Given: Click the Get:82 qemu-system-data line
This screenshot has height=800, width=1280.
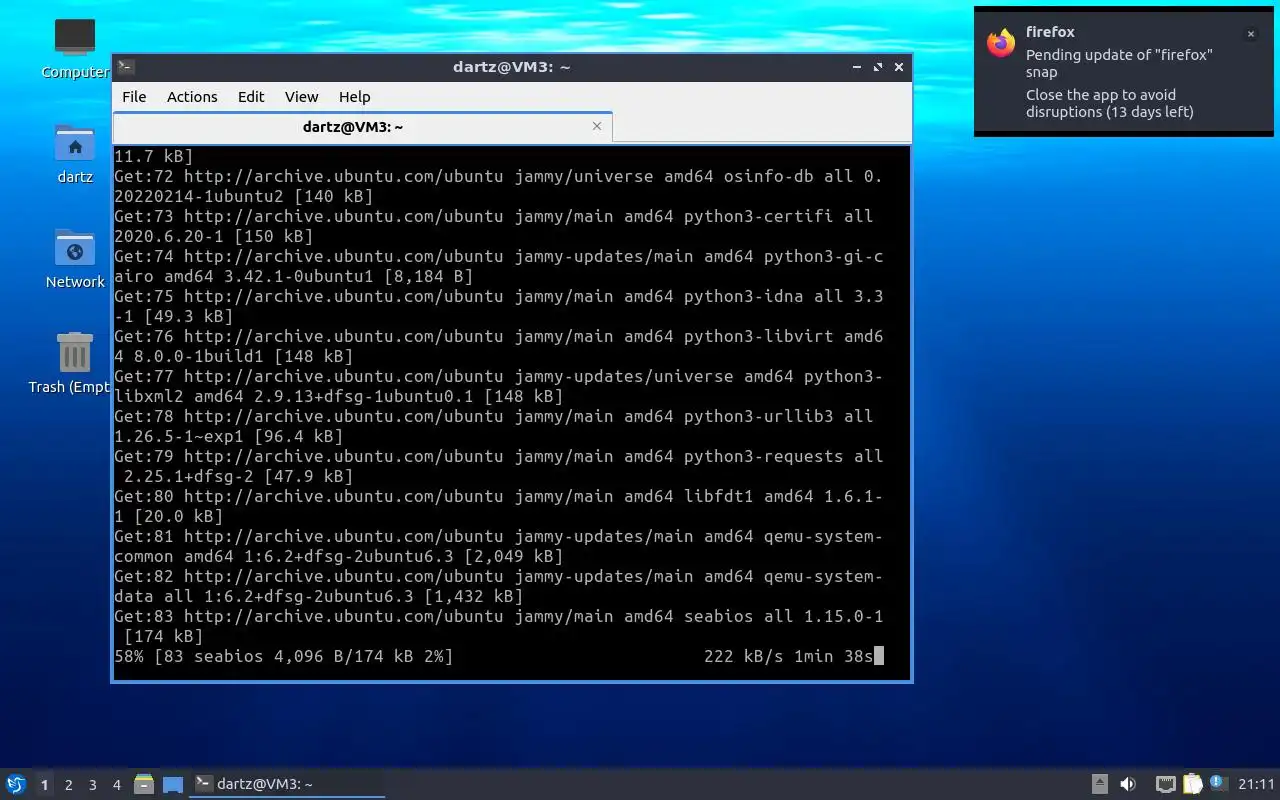Looking at the screenshot, I should (498, 586).
